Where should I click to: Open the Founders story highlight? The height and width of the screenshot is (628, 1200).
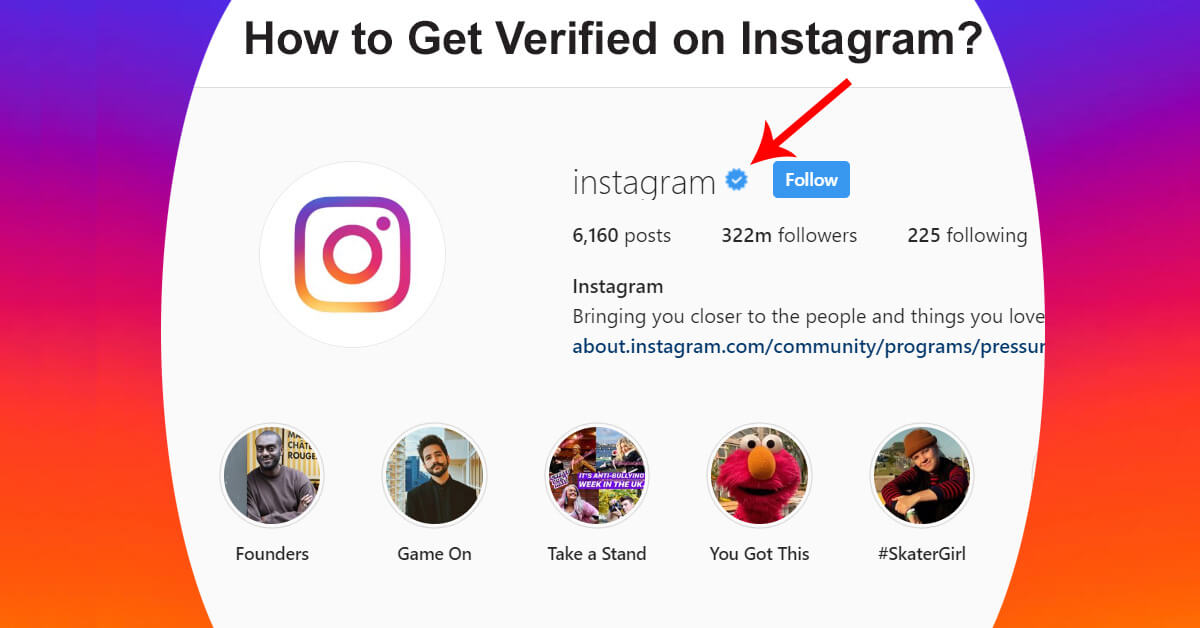coord(272,474)
